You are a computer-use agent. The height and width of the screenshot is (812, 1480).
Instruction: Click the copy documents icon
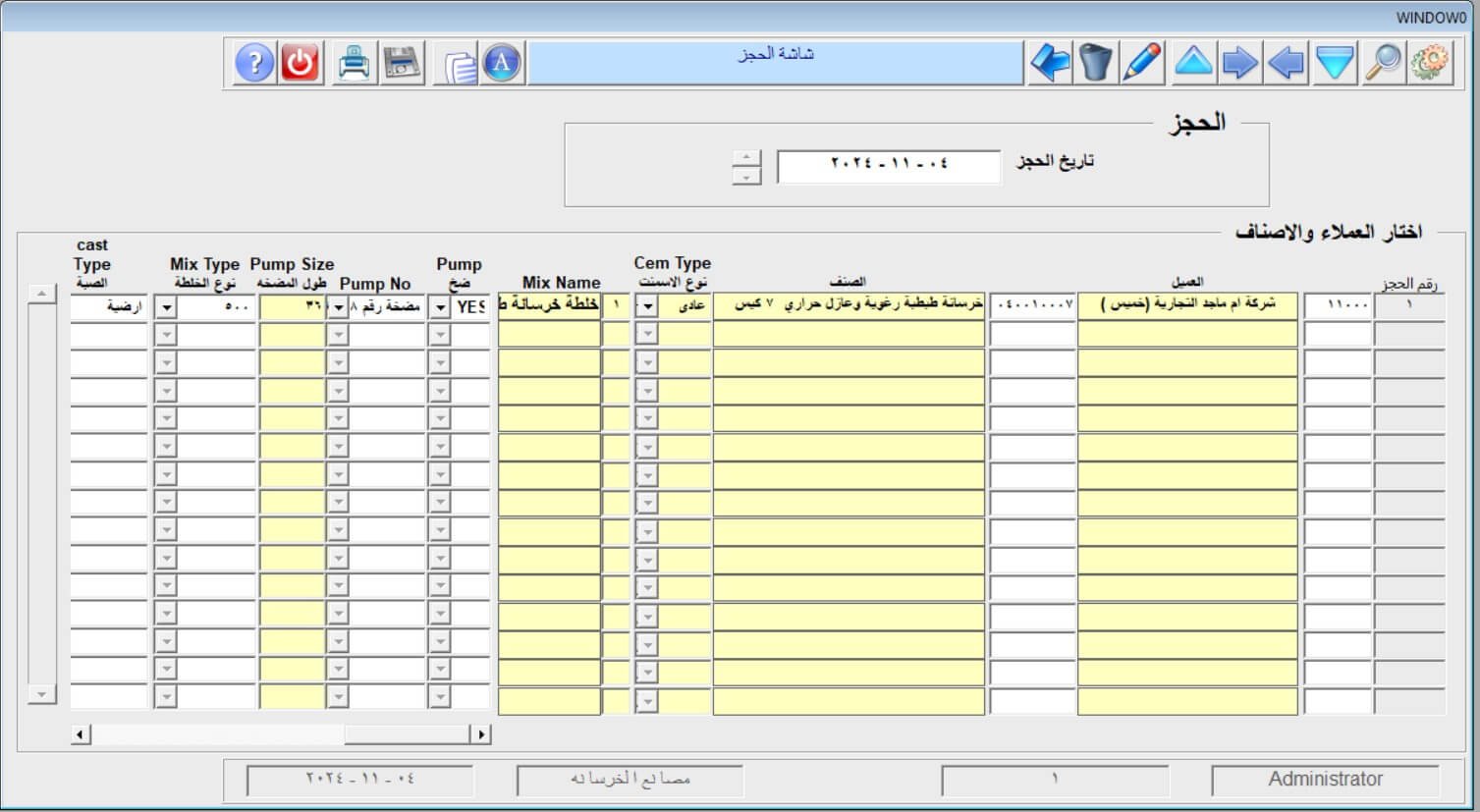coord(458,65)
